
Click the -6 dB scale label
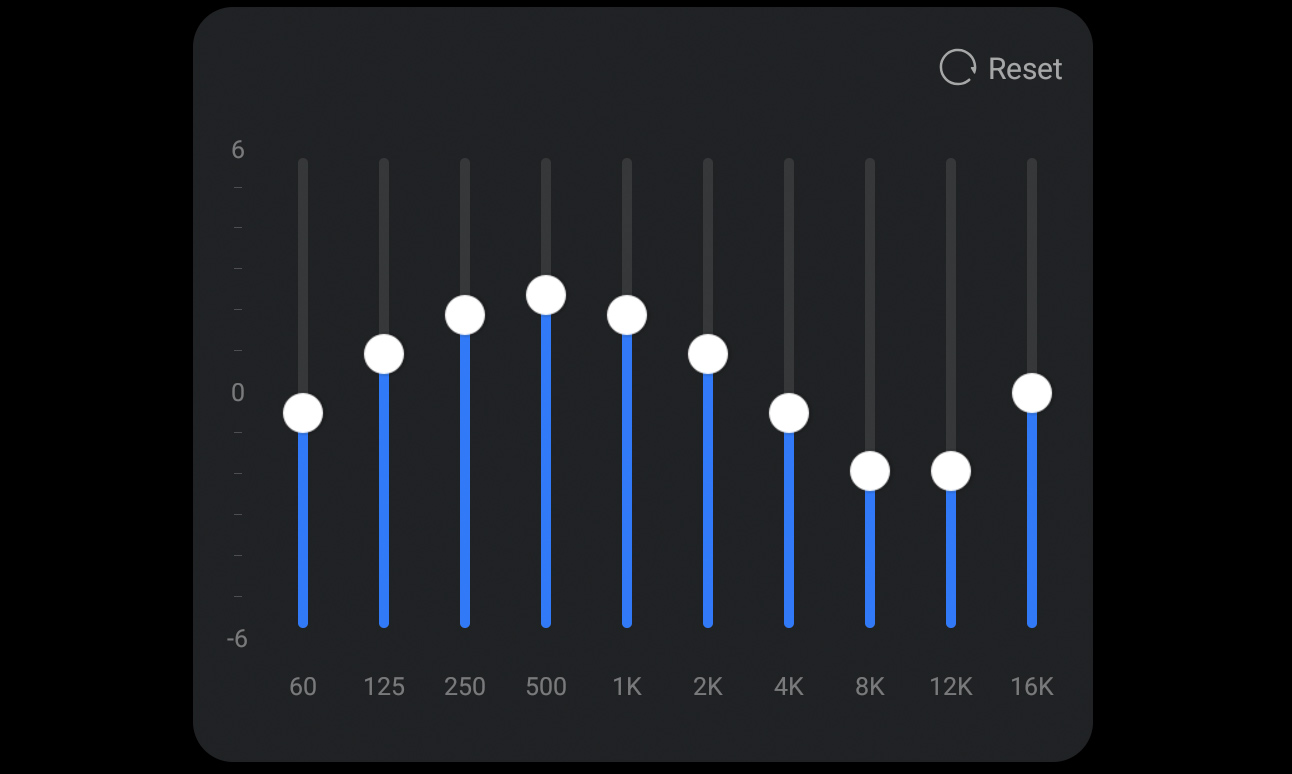tap(237, 639)
